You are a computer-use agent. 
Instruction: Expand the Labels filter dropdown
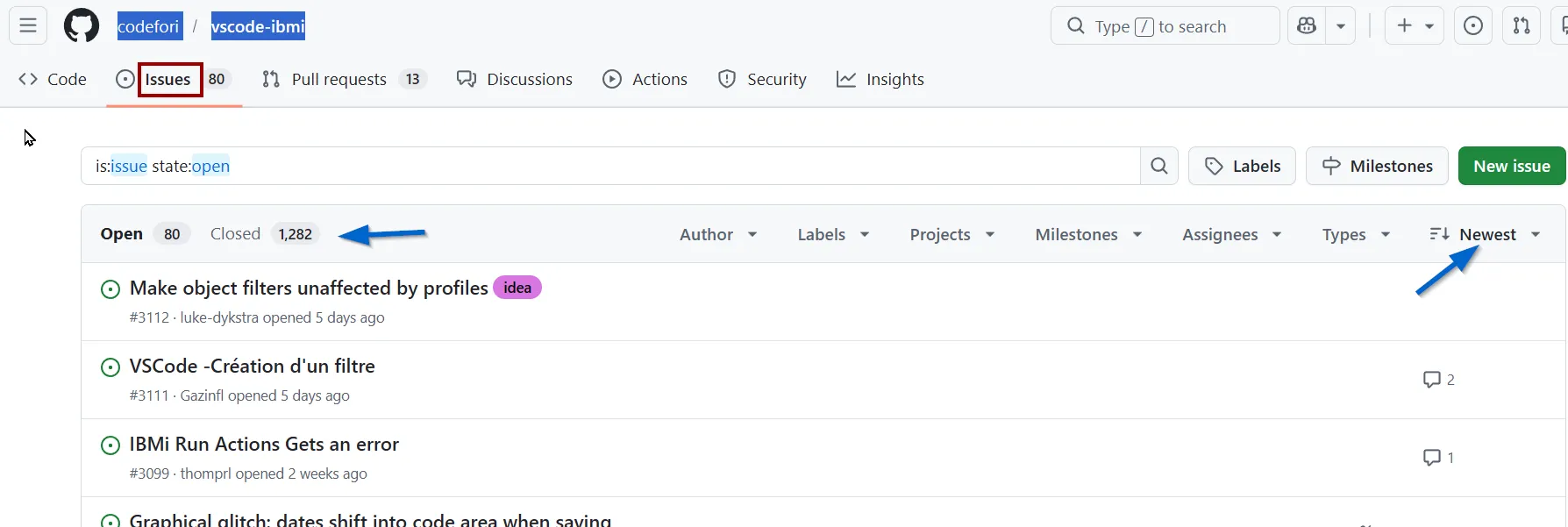coord(832,234)
